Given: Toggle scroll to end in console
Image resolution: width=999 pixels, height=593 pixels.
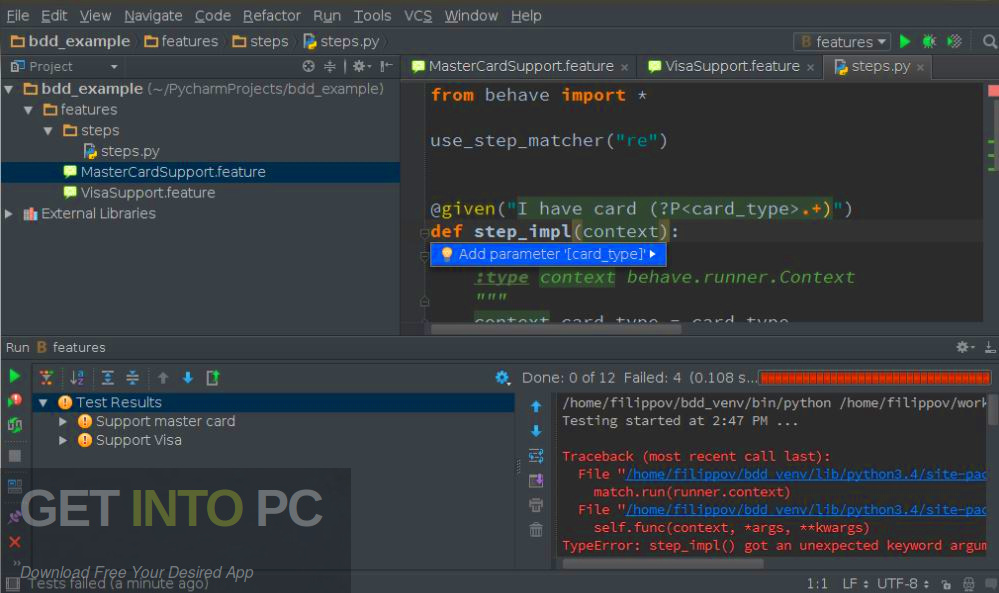Looking at the screenshot, I should point(536,480).
